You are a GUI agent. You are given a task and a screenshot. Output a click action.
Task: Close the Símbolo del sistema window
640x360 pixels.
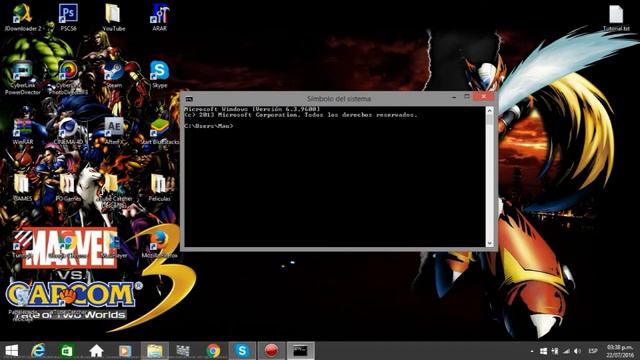483,97
